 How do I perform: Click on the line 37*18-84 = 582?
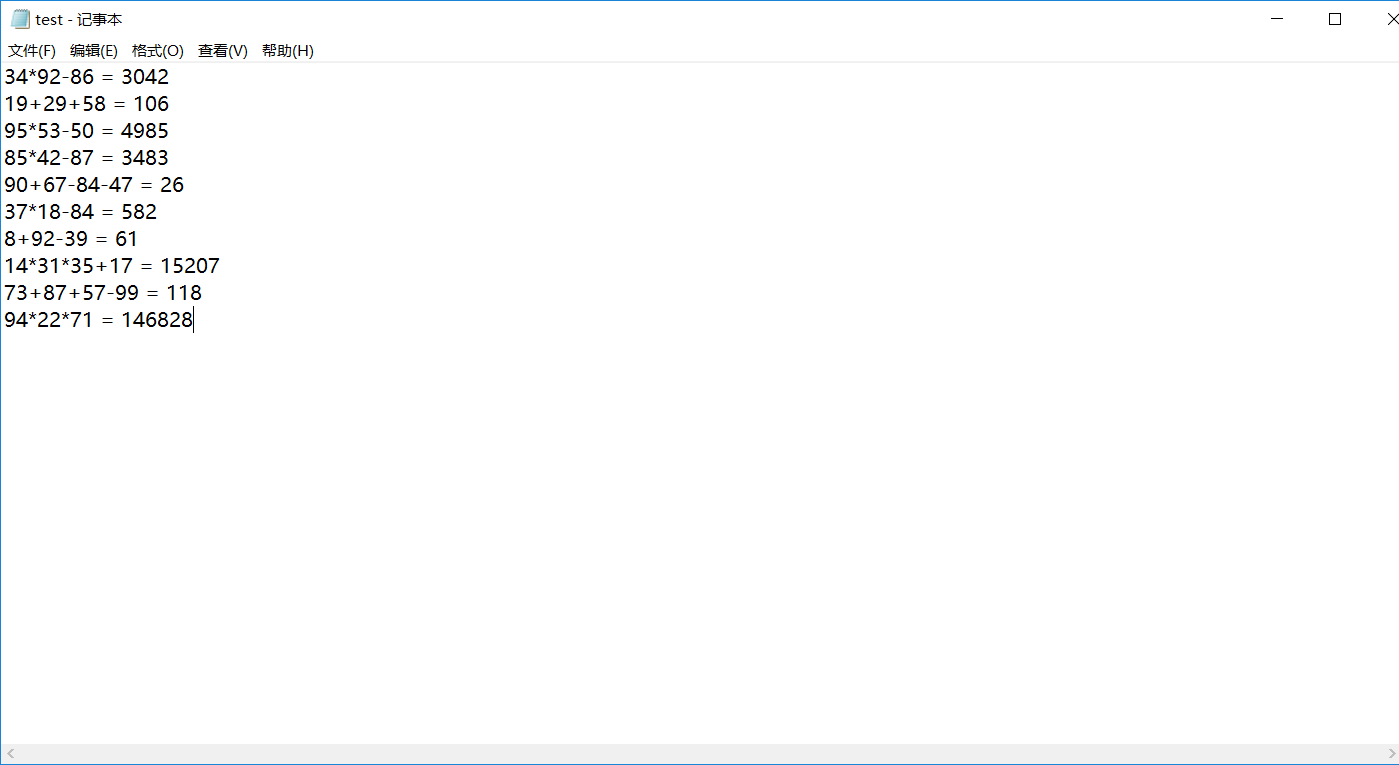(x=80, y=212)
